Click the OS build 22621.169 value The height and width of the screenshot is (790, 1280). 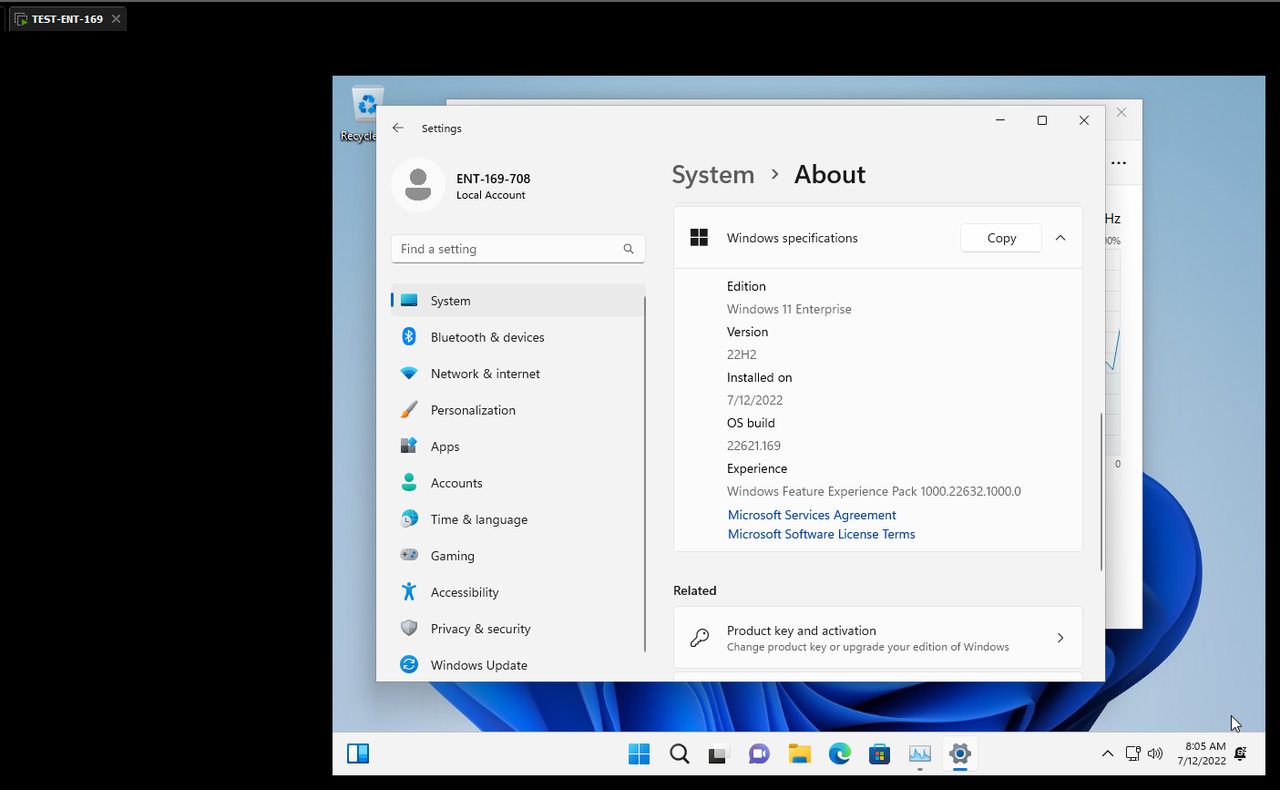click(754, 446)
